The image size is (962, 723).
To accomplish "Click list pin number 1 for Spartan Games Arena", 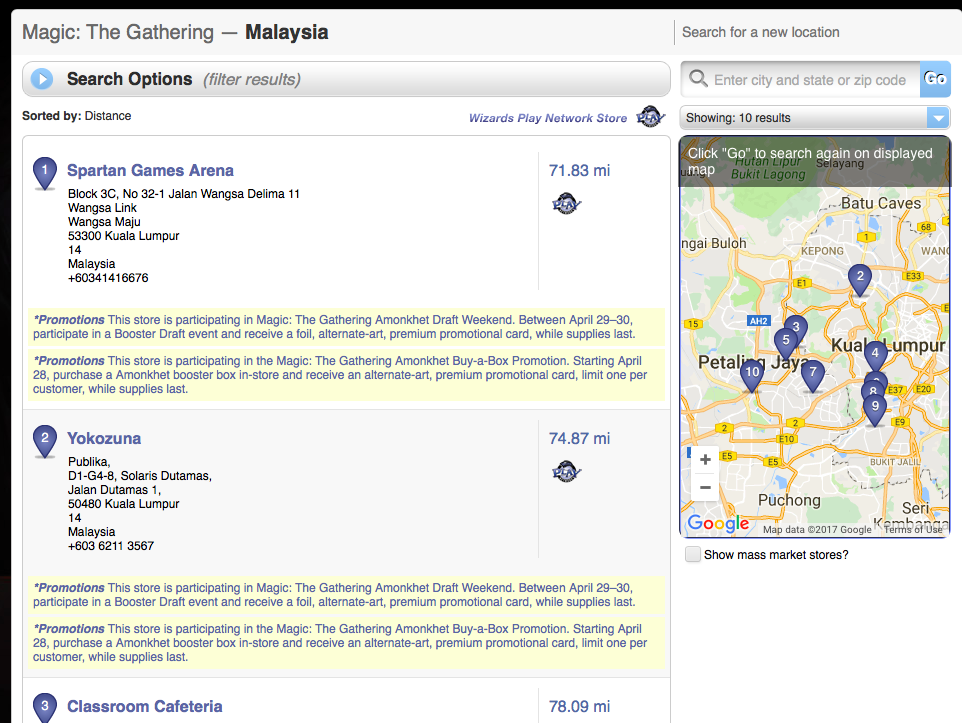I will [x=45, y=174].
